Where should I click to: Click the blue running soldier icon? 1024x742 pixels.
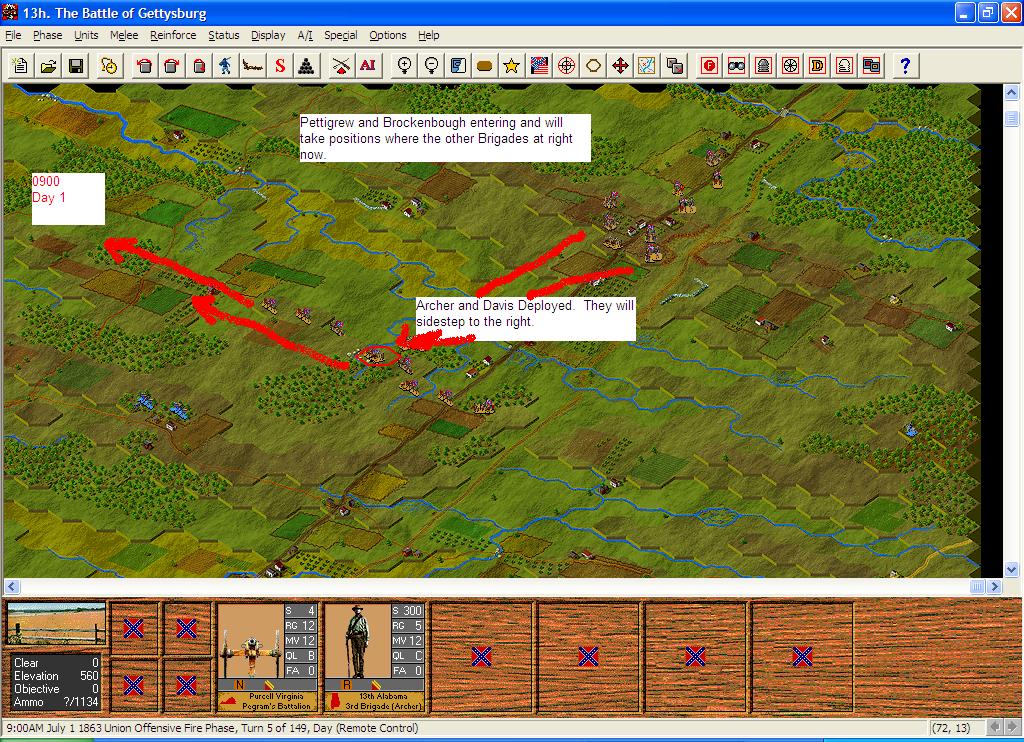tap(225, 65)
